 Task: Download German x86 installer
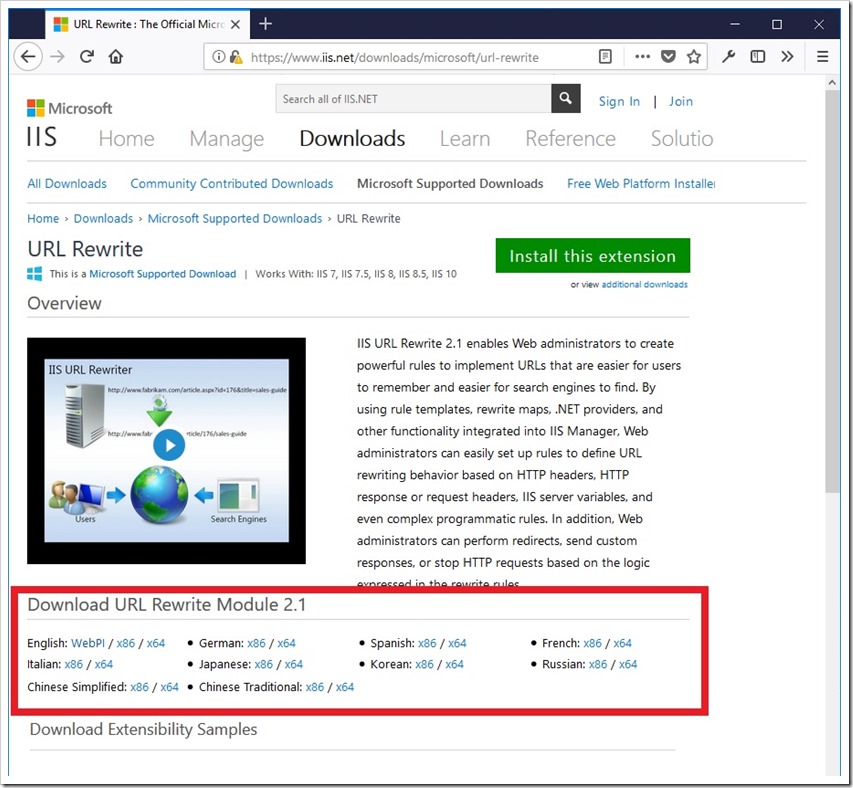coord(256,643)
